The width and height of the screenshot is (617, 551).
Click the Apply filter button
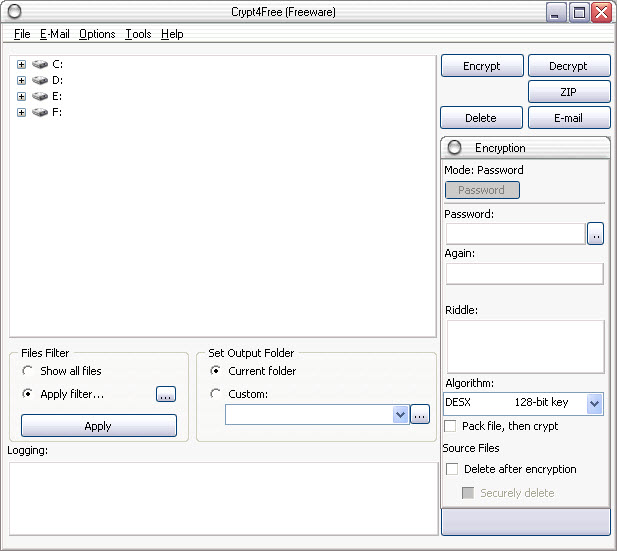pyautogui.click(x=99, y=426)
